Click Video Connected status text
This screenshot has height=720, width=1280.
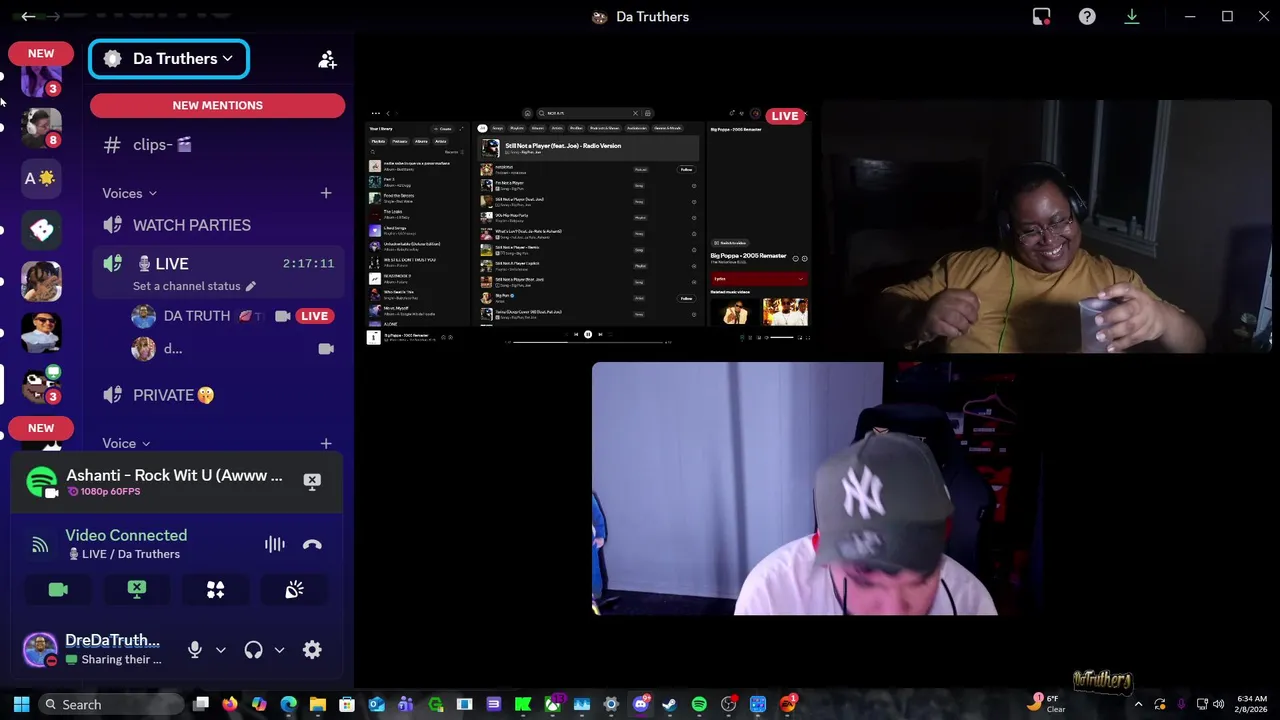(x=126, y=535)
